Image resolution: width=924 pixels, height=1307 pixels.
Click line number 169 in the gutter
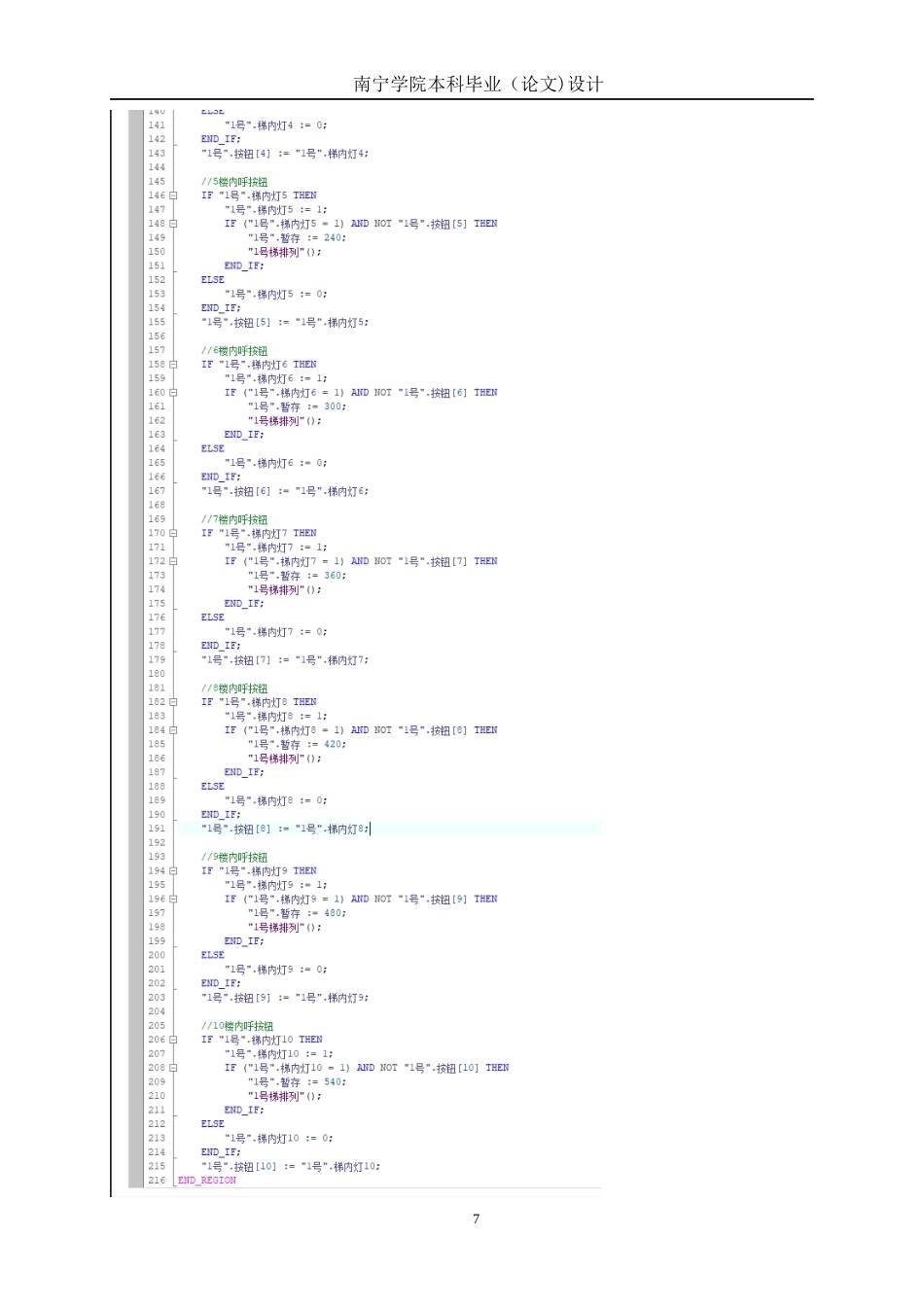(157, 519)
